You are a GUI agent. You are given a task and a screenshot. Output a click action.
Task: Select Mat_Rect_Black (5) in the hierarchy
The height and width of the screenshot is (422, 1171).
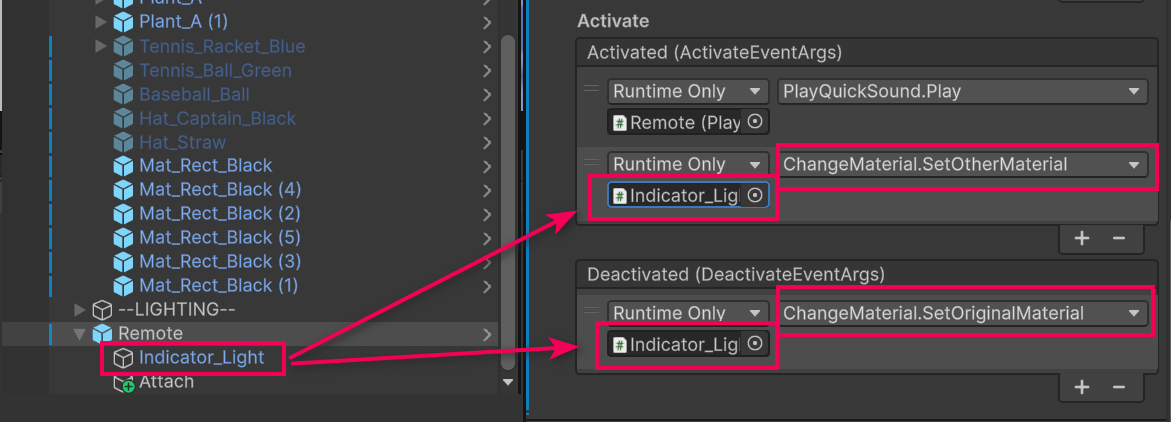click(220, 237)
